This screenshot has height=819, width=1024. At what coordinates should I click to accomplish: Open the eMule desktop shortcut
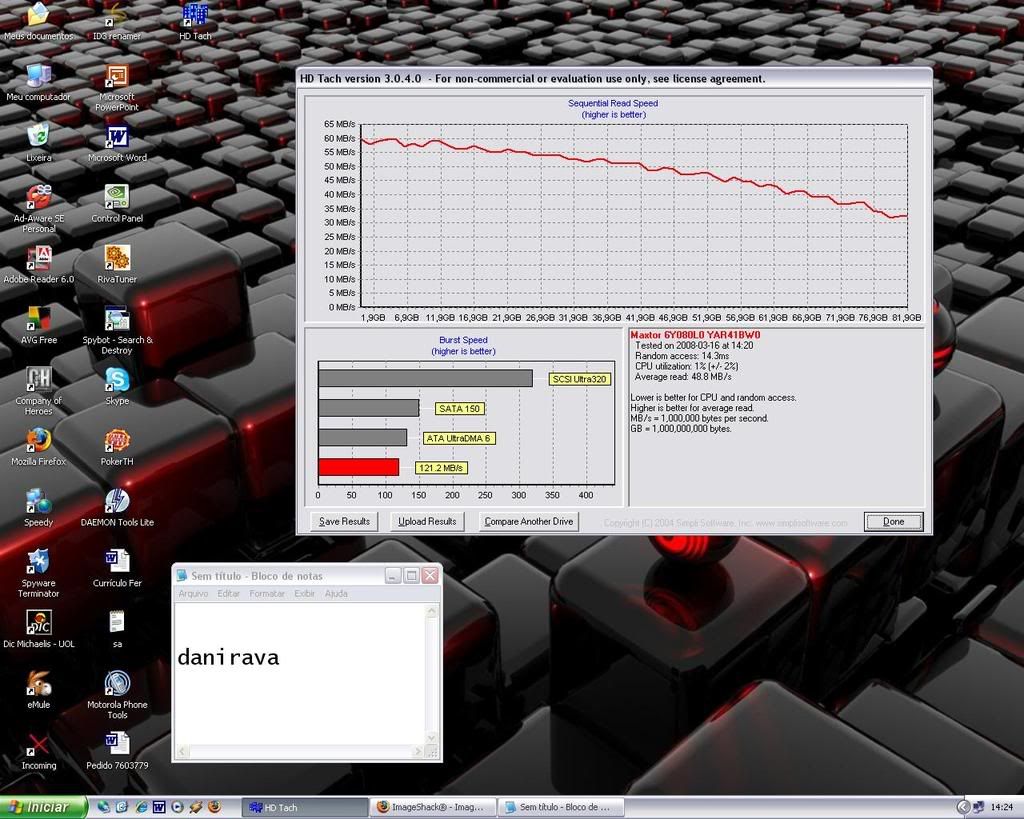38,684
